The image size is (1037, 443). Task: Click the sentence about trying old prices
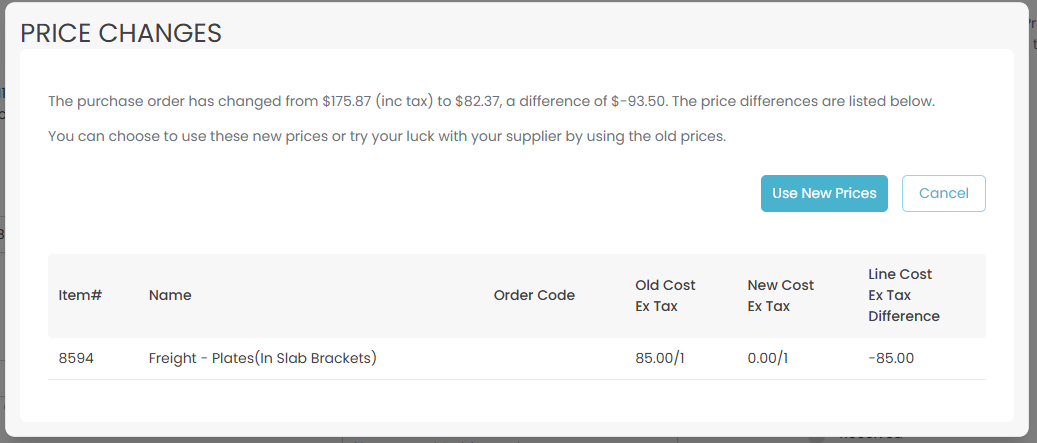pos(387,135)
